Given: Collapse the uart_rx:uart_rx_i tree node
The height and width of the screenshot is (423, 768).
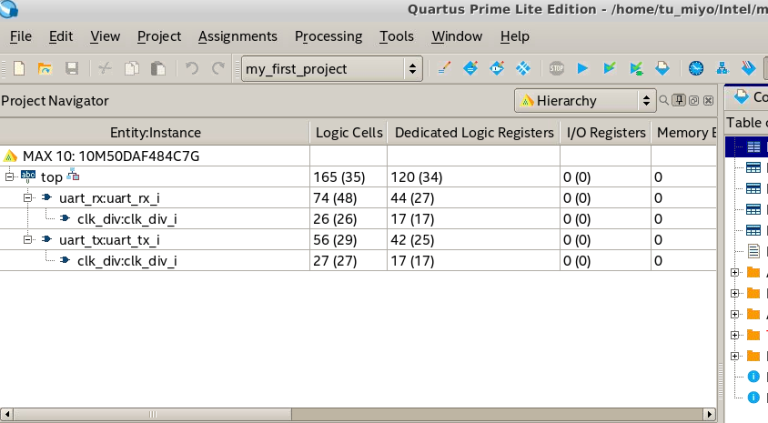Looking at the screenshot, I should [28, 198].
